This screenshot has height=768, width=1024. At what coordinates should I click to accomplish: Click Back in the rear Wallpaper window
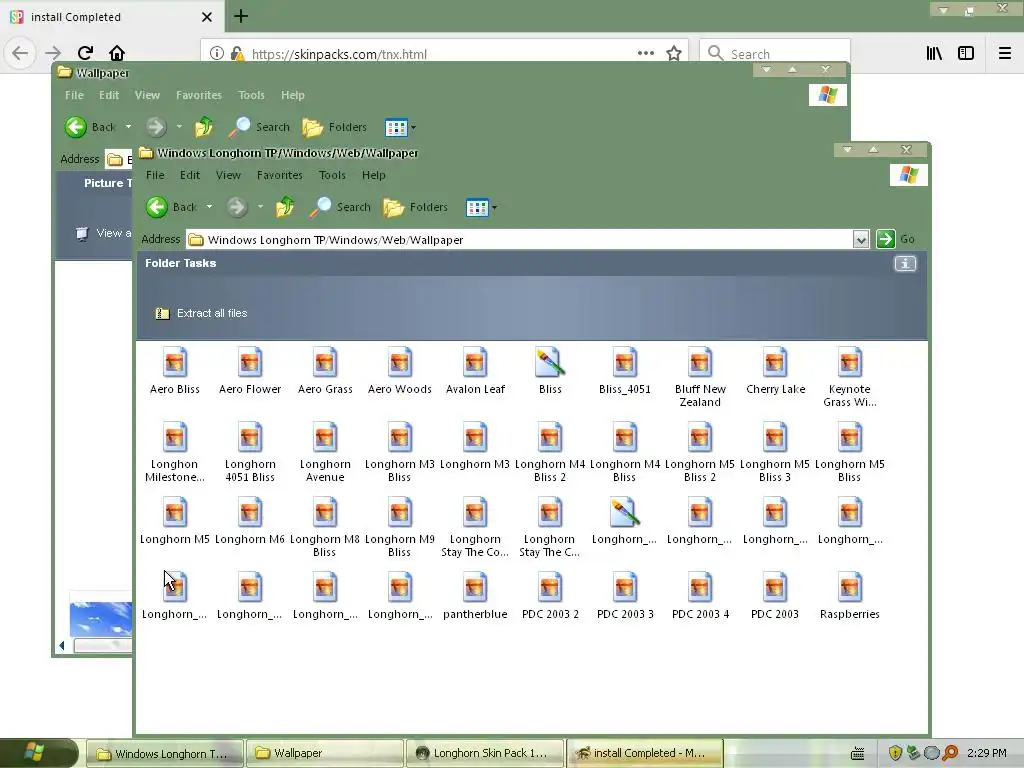point(91,127)
